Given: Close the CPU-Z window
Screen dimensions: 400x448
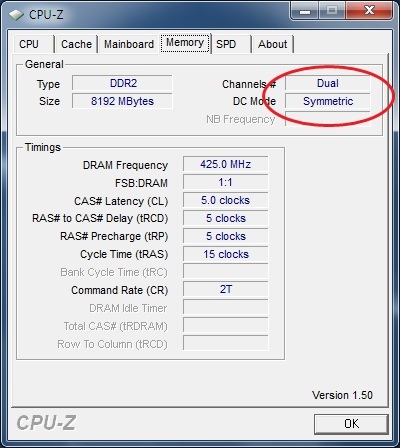Looking at the screenshot, I should pyautogui.click(x=369, y=11).
